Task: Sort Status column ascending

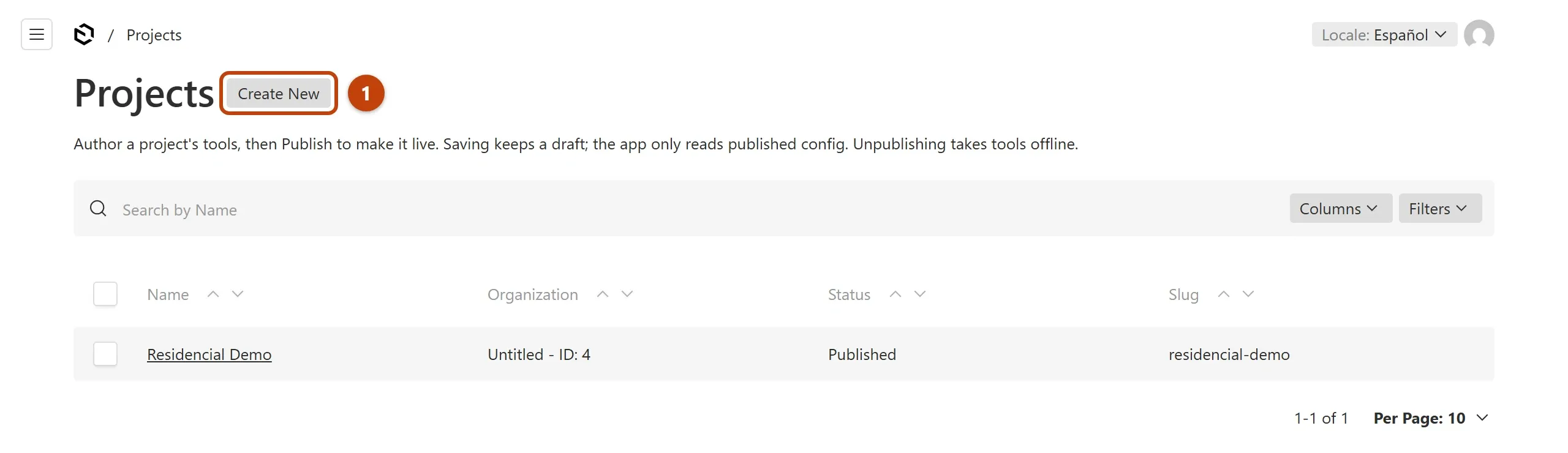Action: coord(895,294)
